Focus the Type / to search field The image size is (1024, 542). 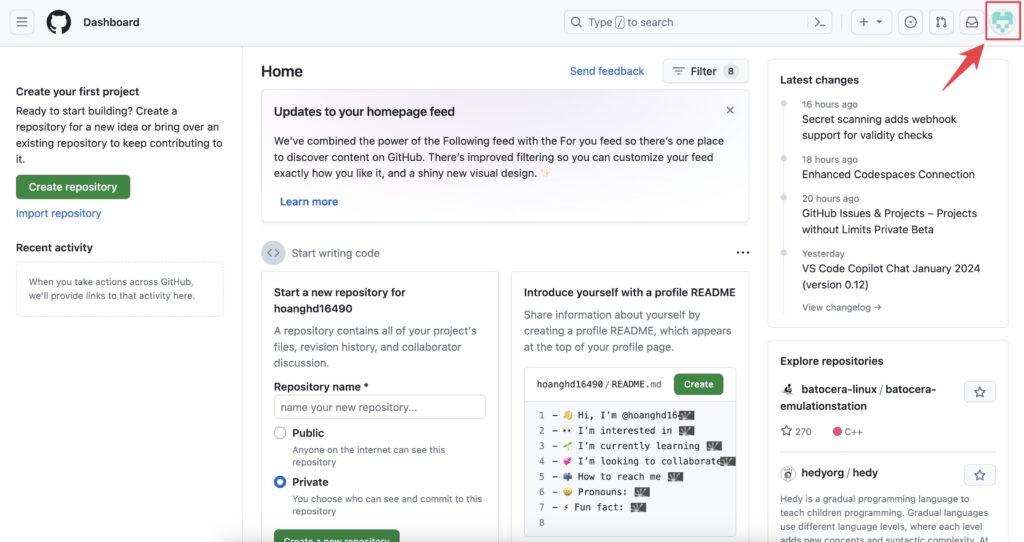697,22
